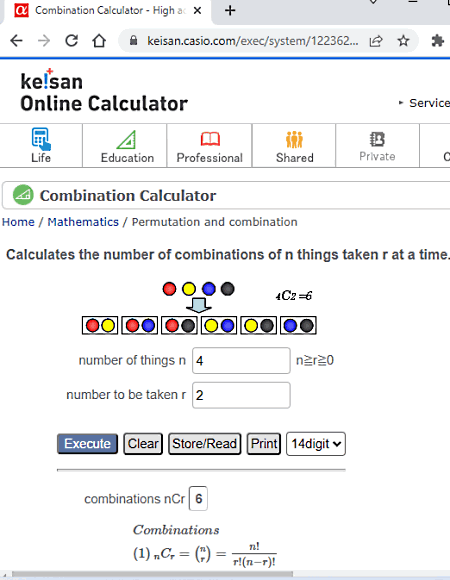Expand the 14digit precision dropdown
This screenshot has height=580, width=450.
[x=316, y=444]
